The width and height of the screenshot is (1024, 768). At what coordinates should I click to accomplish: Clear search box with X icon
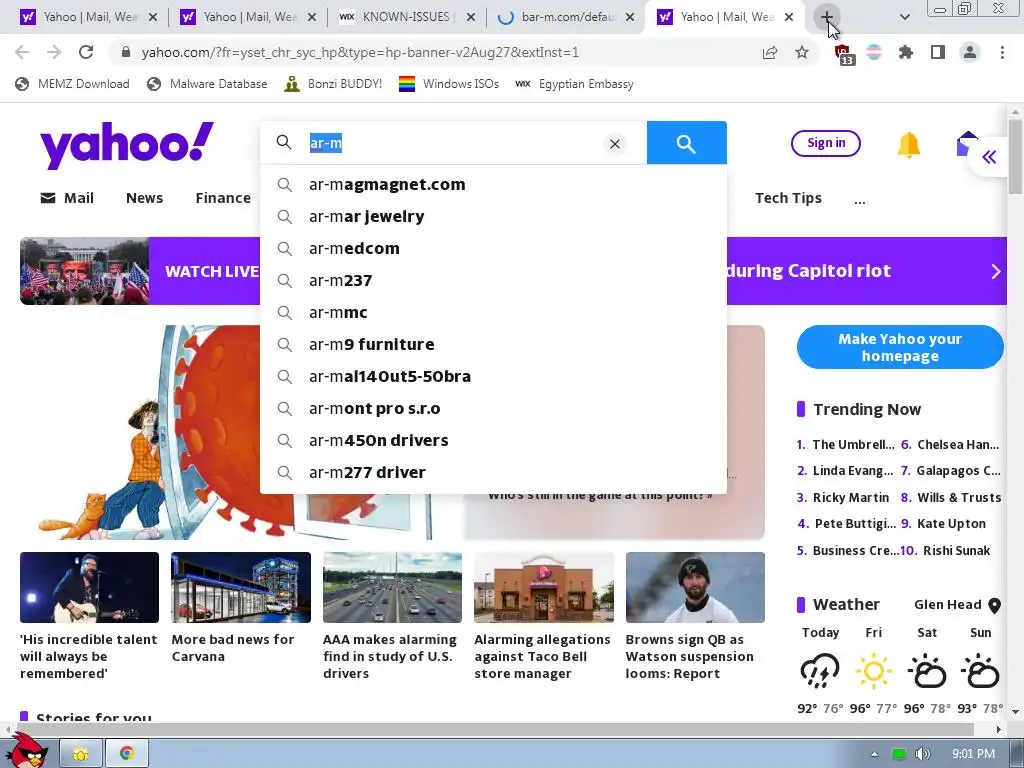click(x=615, y=144)
